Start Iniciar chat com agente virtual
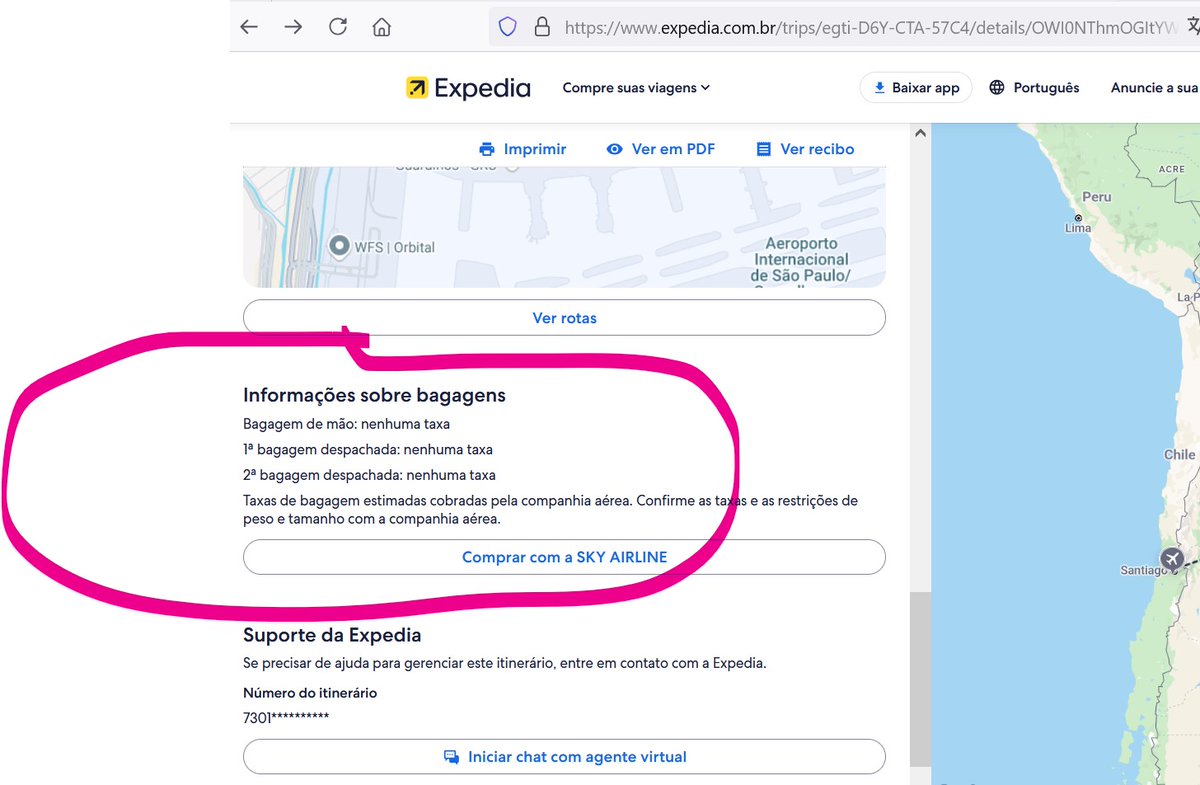 564,757
